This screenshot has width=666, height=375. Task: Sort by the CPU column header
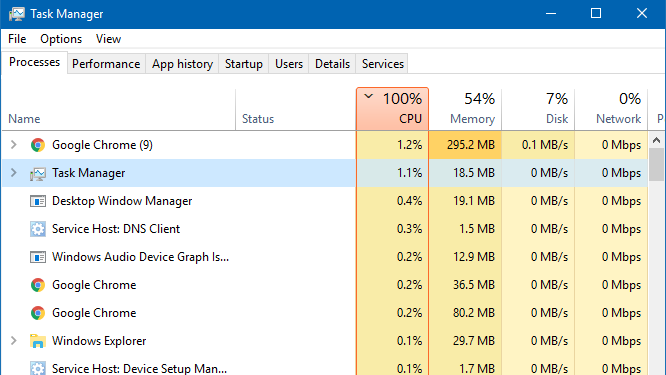tap(392, 109)
